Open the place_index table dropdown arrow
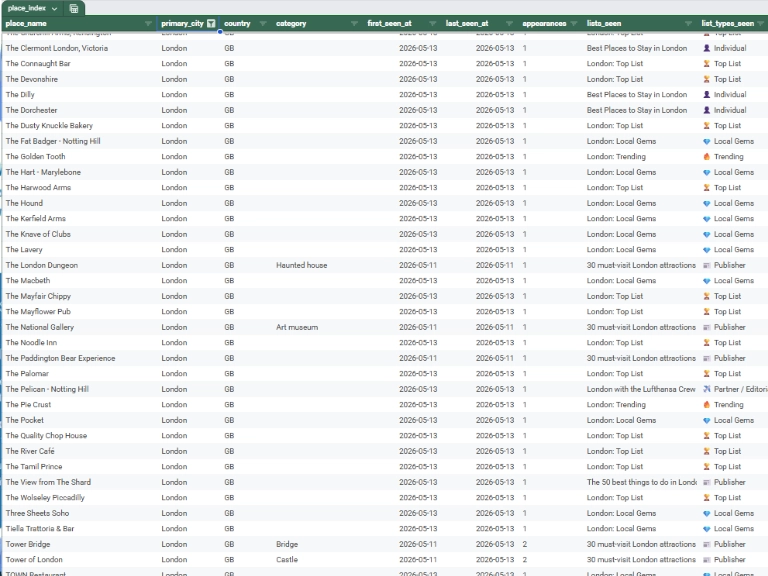 pyautogui.click(x=54, y=9)
